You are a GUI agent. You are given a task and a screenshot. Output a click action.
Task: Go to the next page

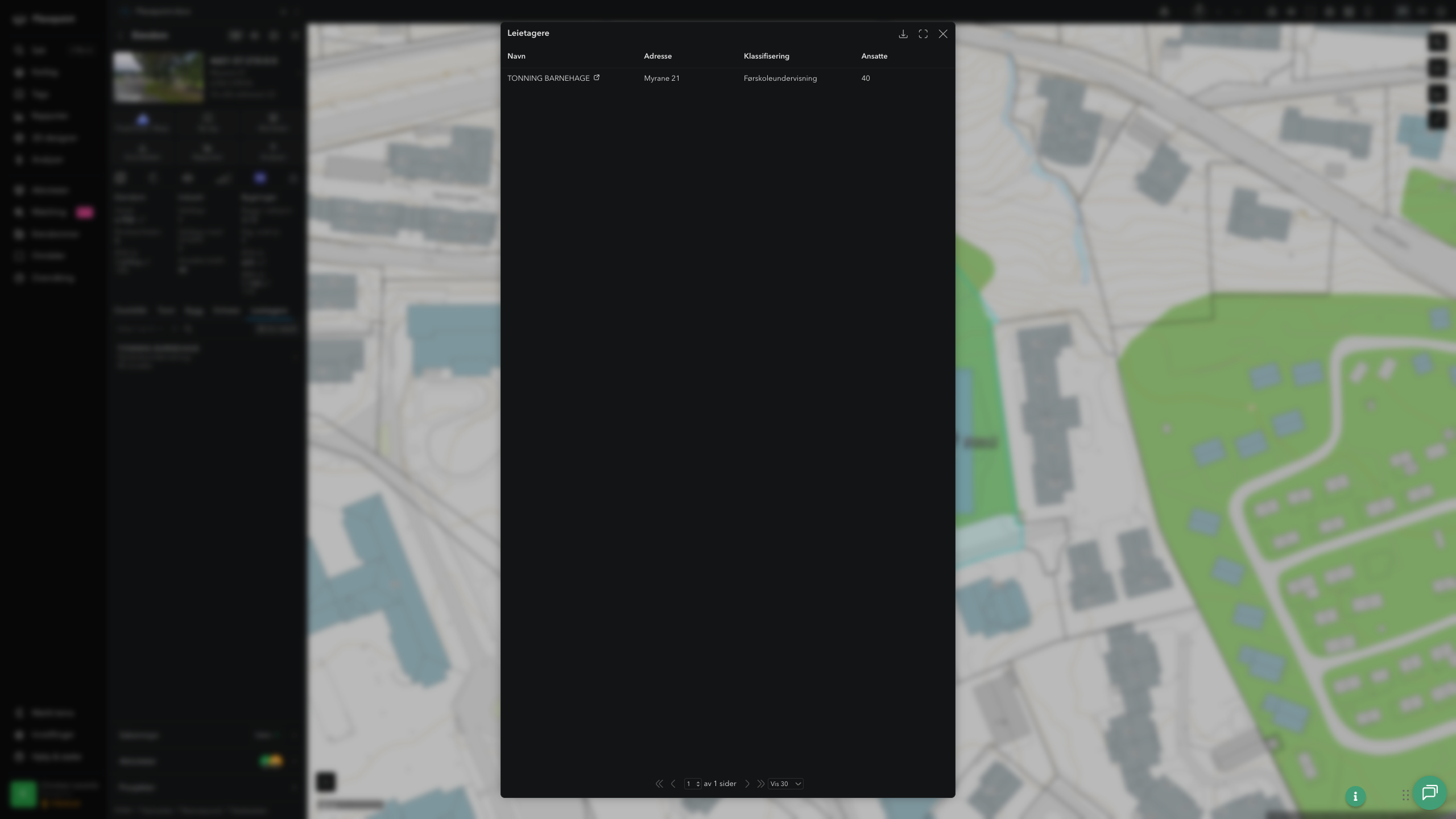tap(747, 784)
